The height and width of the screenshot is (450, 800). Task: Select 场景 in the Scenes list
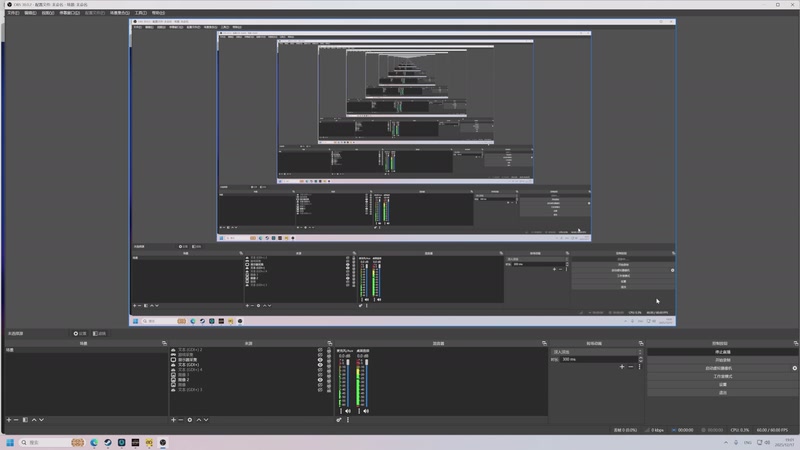point(86,350)
